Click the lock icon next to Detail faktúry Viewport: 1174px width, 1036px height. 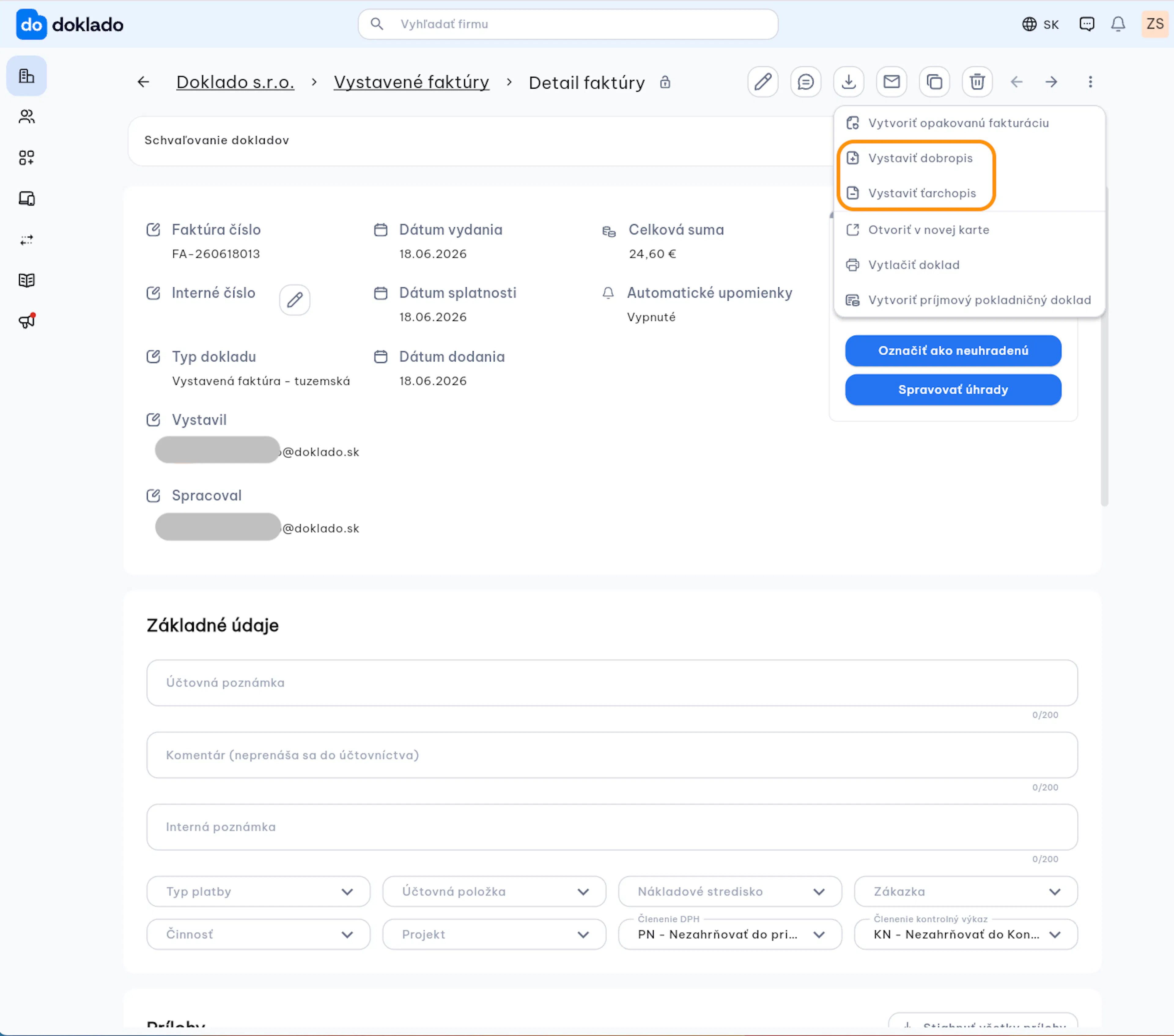pyautogui.click(x=665, y=82)
